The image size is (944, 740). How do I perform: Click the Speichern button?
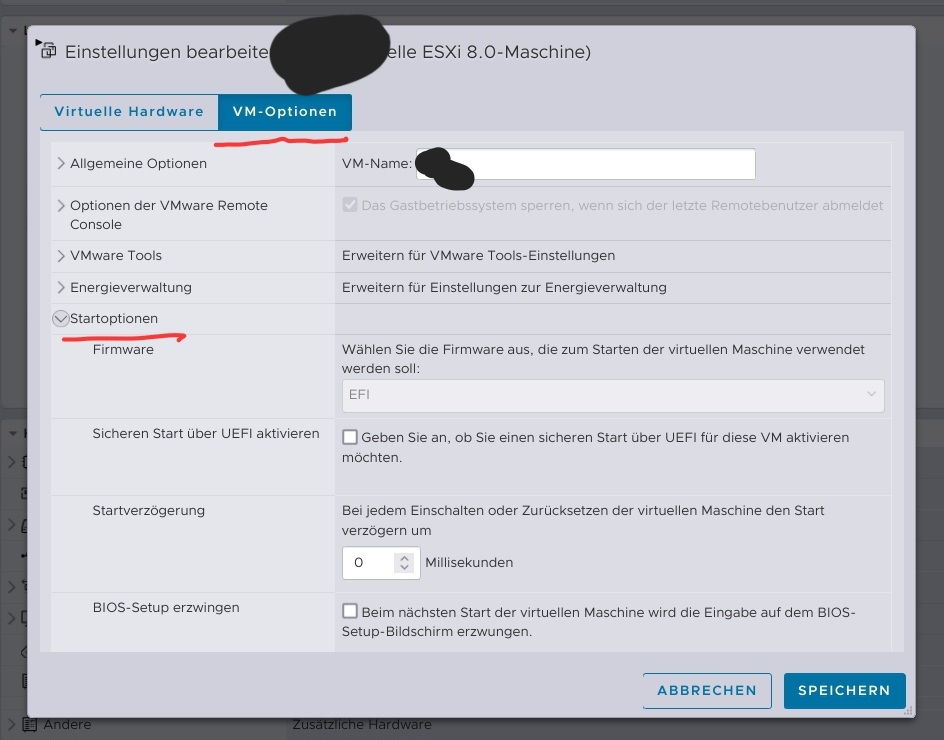click(844, 691)
